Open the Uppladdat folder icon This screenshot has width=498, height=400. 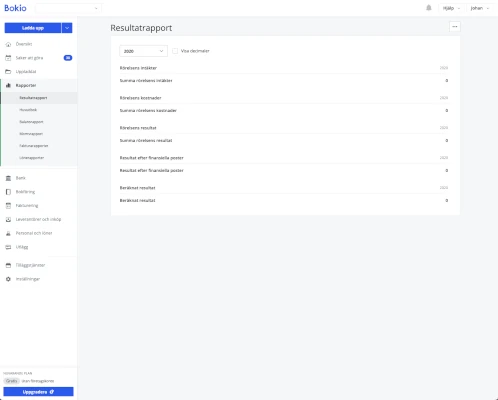[x=8, y=72]
